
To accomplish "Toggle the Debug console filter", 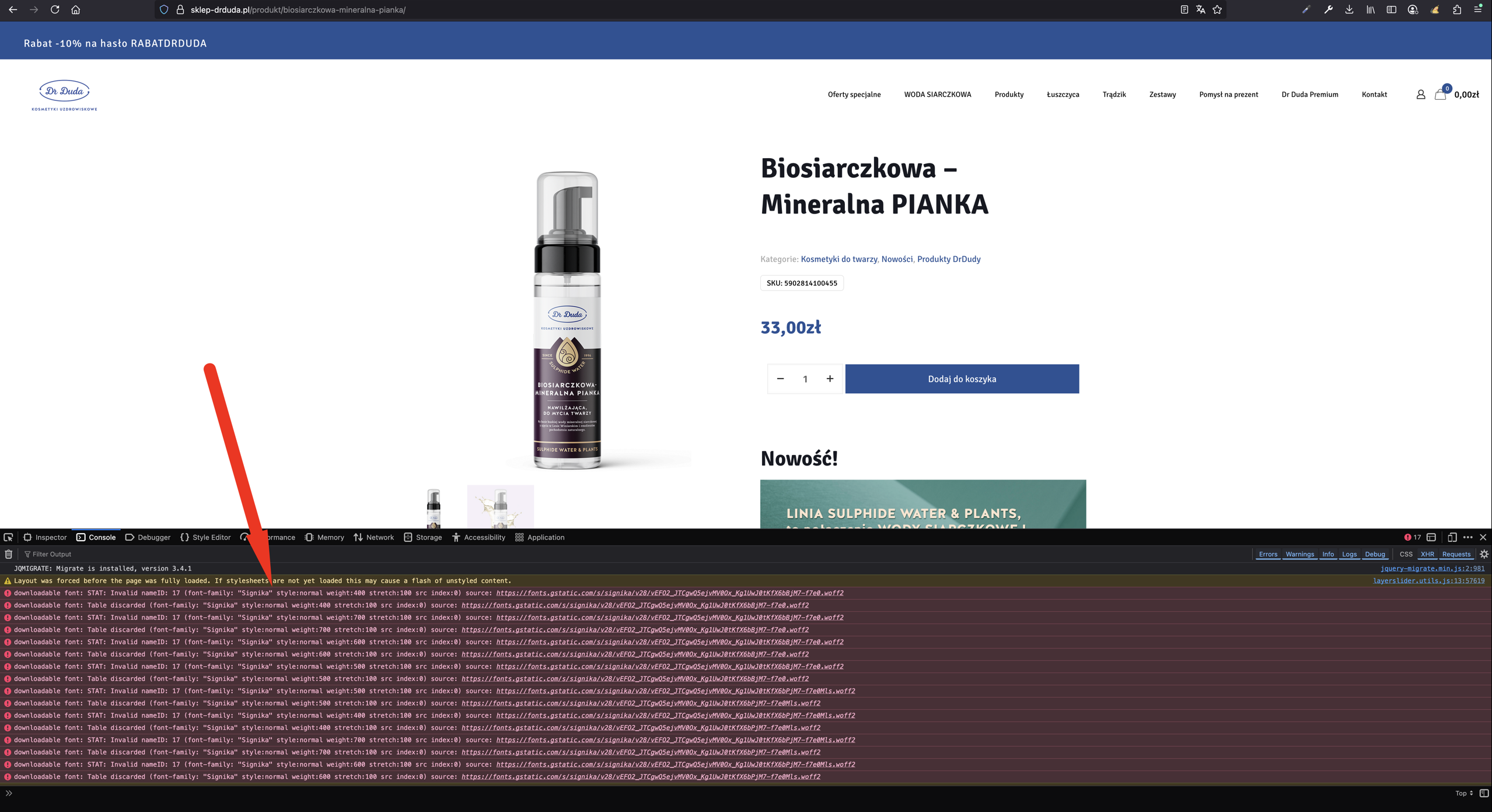I will [1375, 554].
